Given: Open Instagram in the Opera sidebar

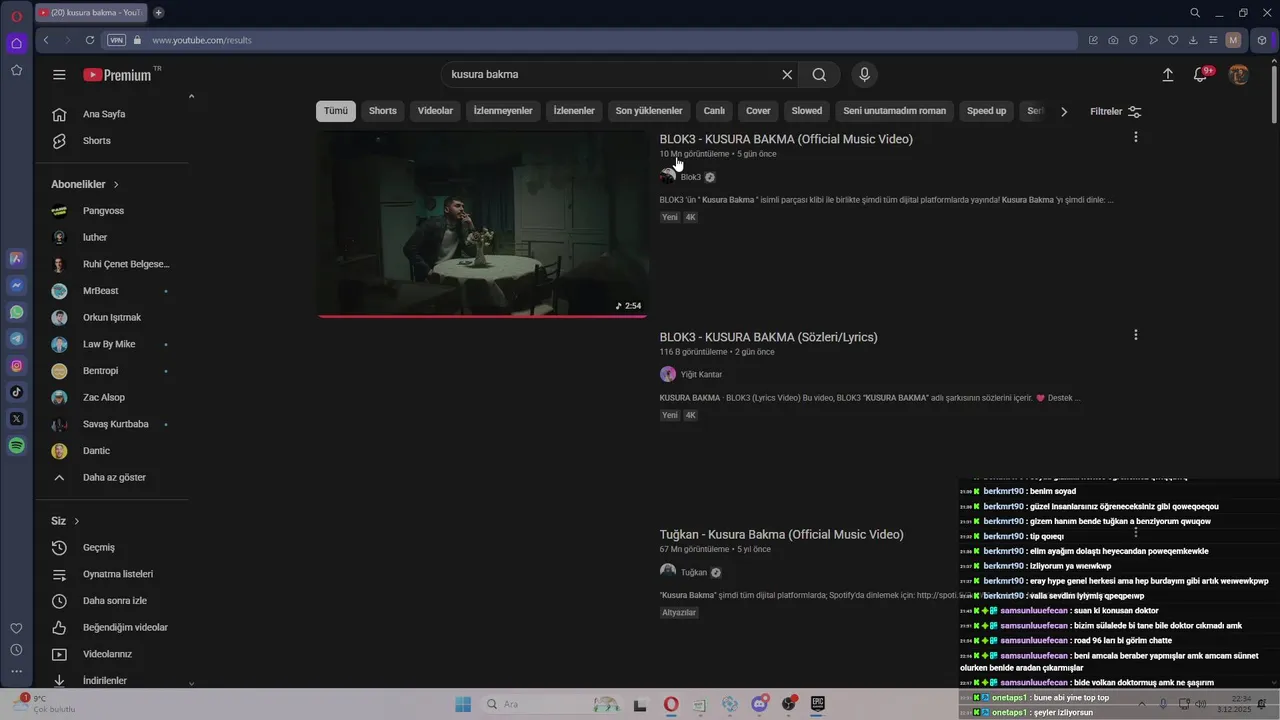Looking at the screenshot, I should (17, 366).
